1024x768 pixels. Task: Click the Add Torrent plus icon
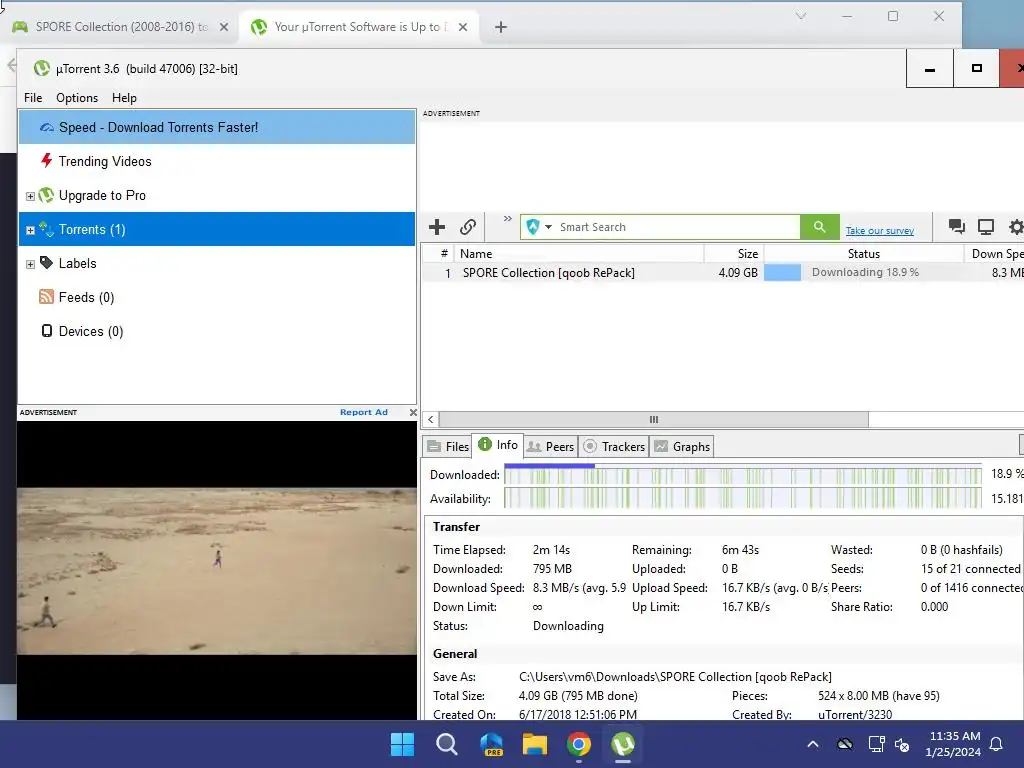[437, 227]
